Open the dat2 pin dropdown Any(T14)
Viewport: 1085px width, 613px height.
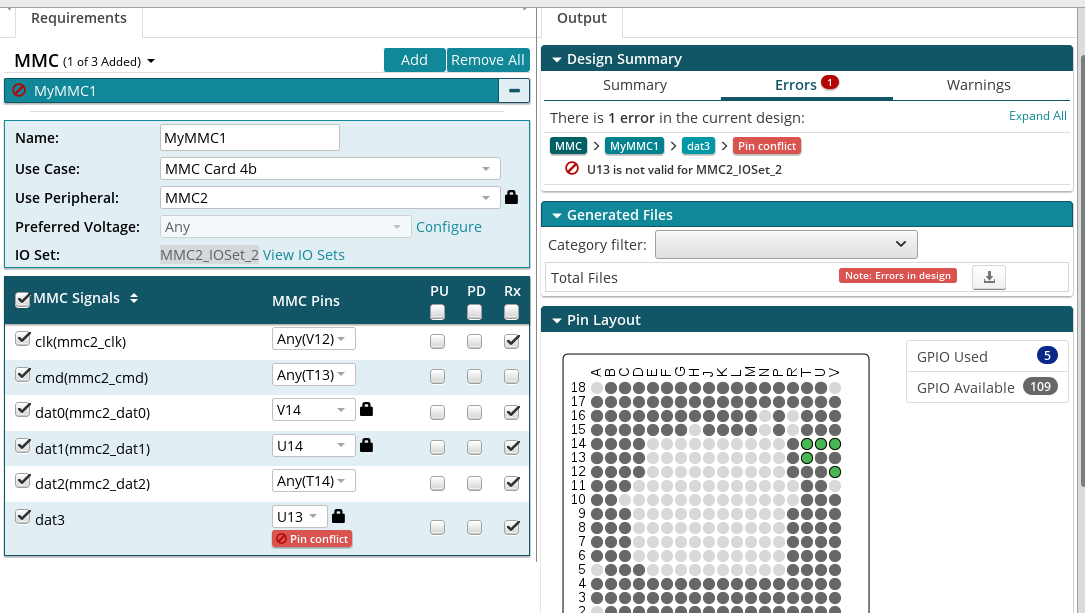[313, 481]
